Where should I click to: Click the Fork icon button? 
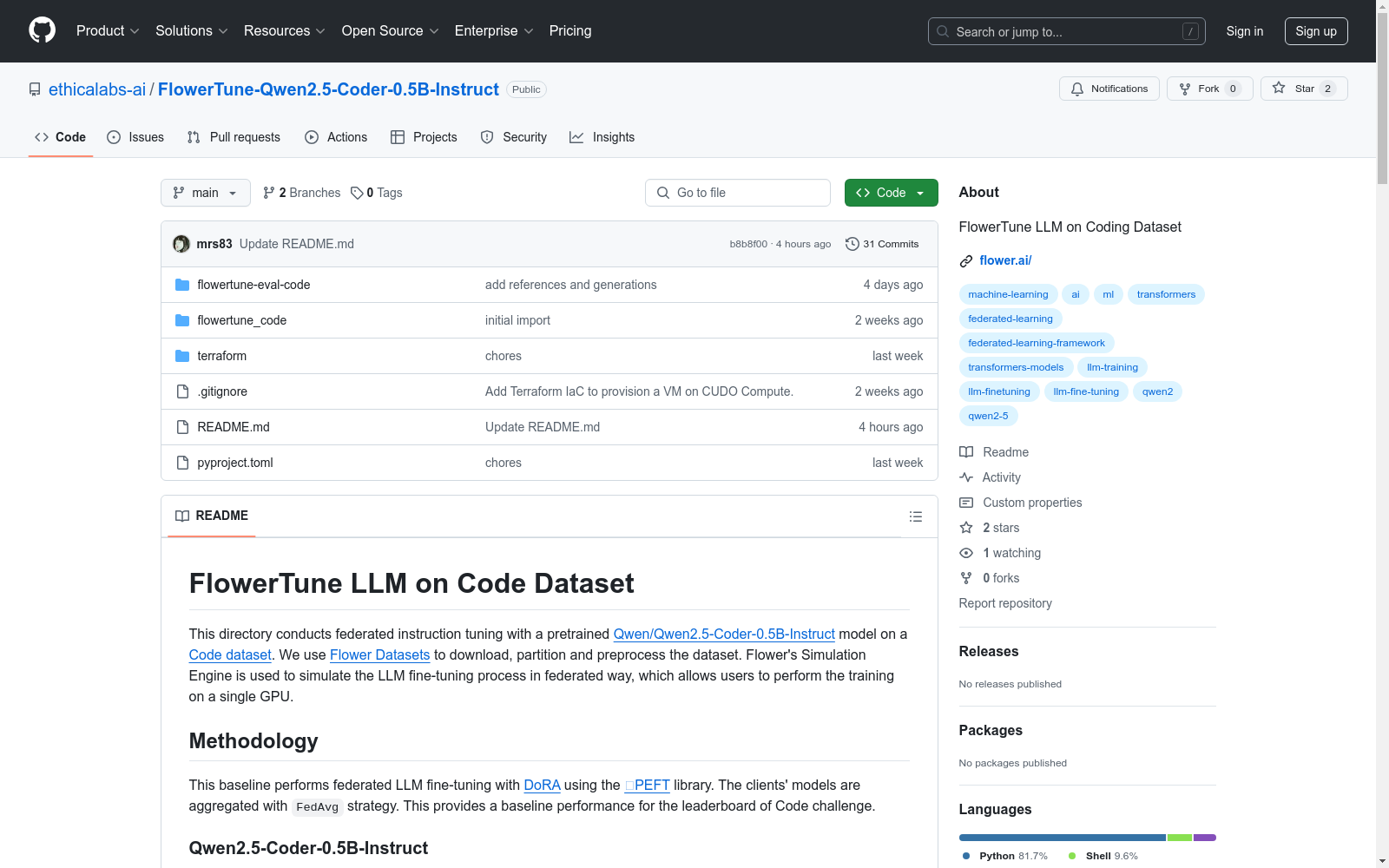click(x=1209, y=89)
